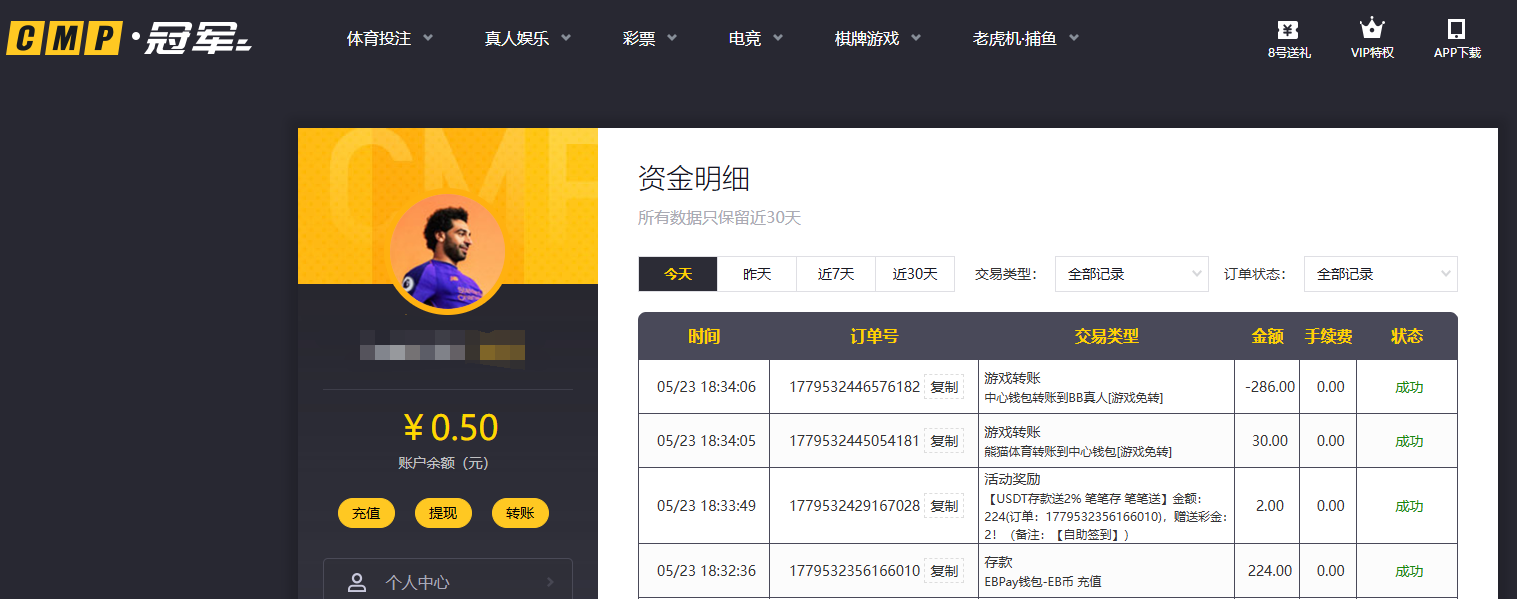Click the timestamp 05/23 18:34:05
1517x599 pixels.
coord(706,441)
